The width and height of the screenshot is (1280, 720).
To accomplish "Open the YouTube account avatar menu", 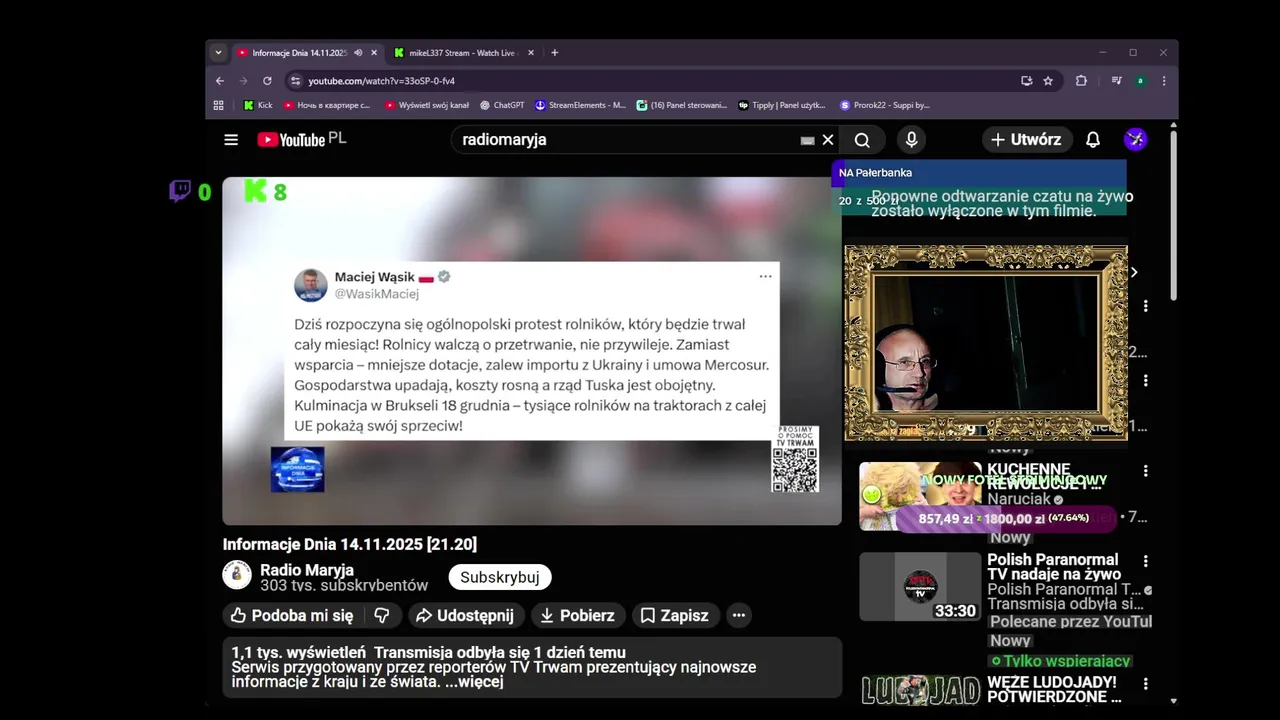I will (1135, 140).
